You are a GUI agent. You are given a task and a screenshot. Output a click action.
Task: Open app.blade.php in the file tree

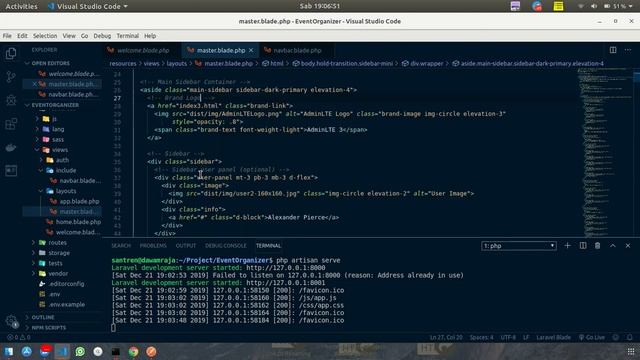click(79, 201)
